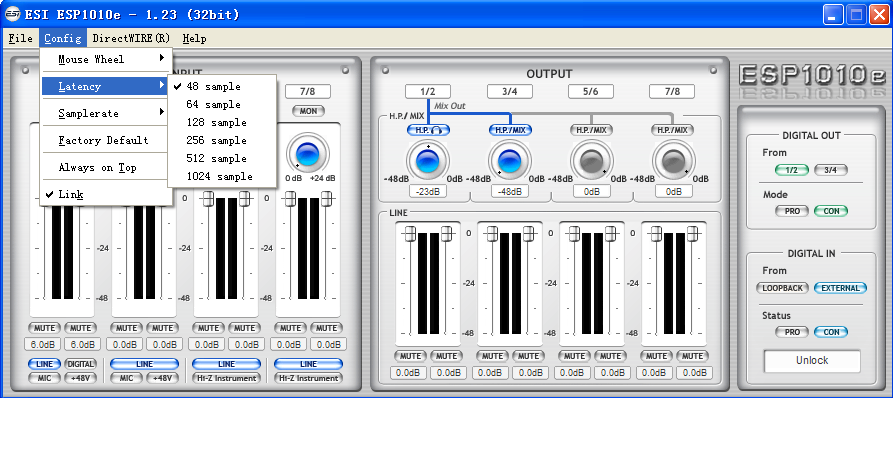Toggle the H.P. headphone button on output 1/2

[428, 130]
